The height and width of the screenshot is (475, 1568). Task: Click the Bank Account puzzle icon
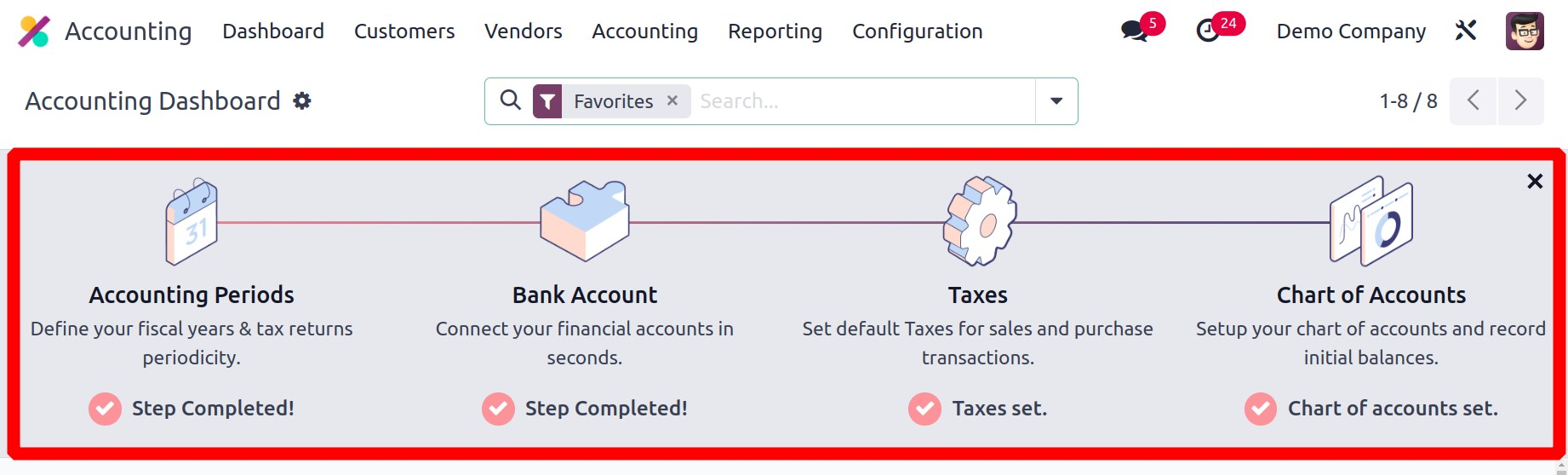(x=585, y=220)
